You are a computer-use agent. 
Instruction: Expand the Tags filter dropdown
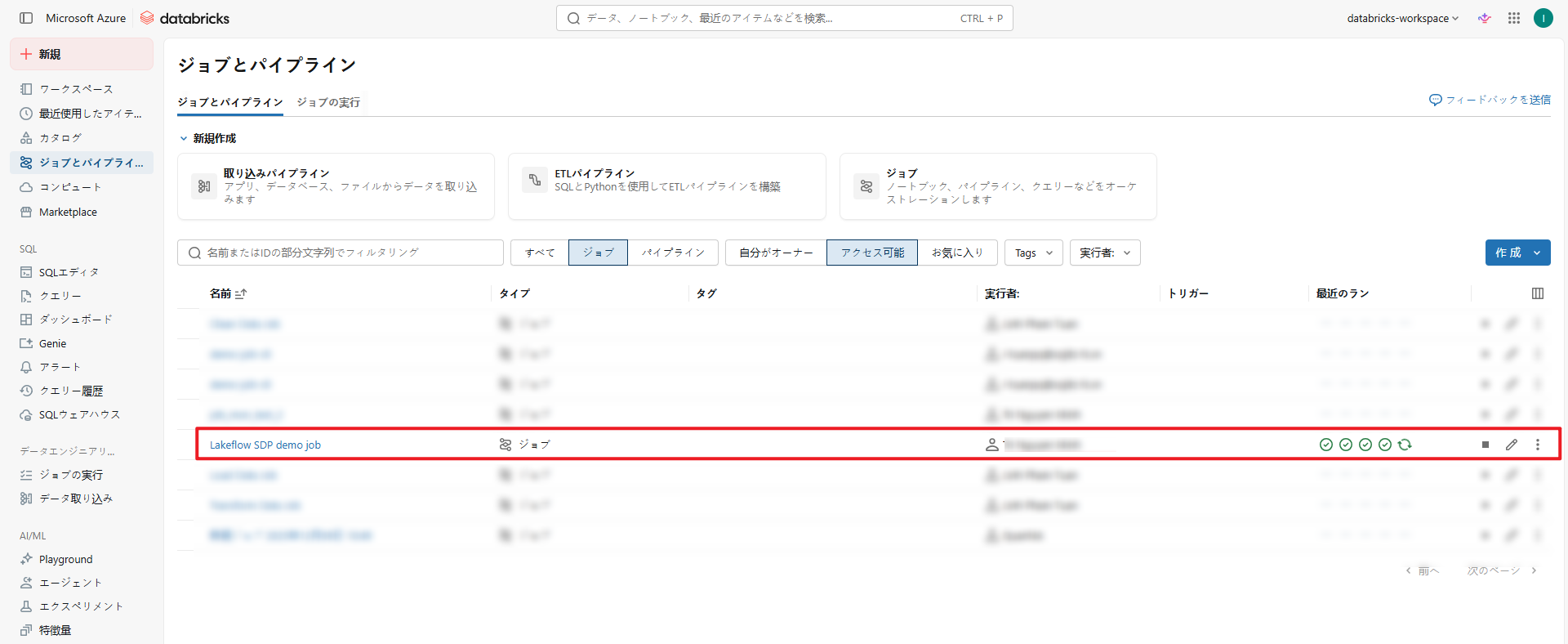click(1033, 253)
